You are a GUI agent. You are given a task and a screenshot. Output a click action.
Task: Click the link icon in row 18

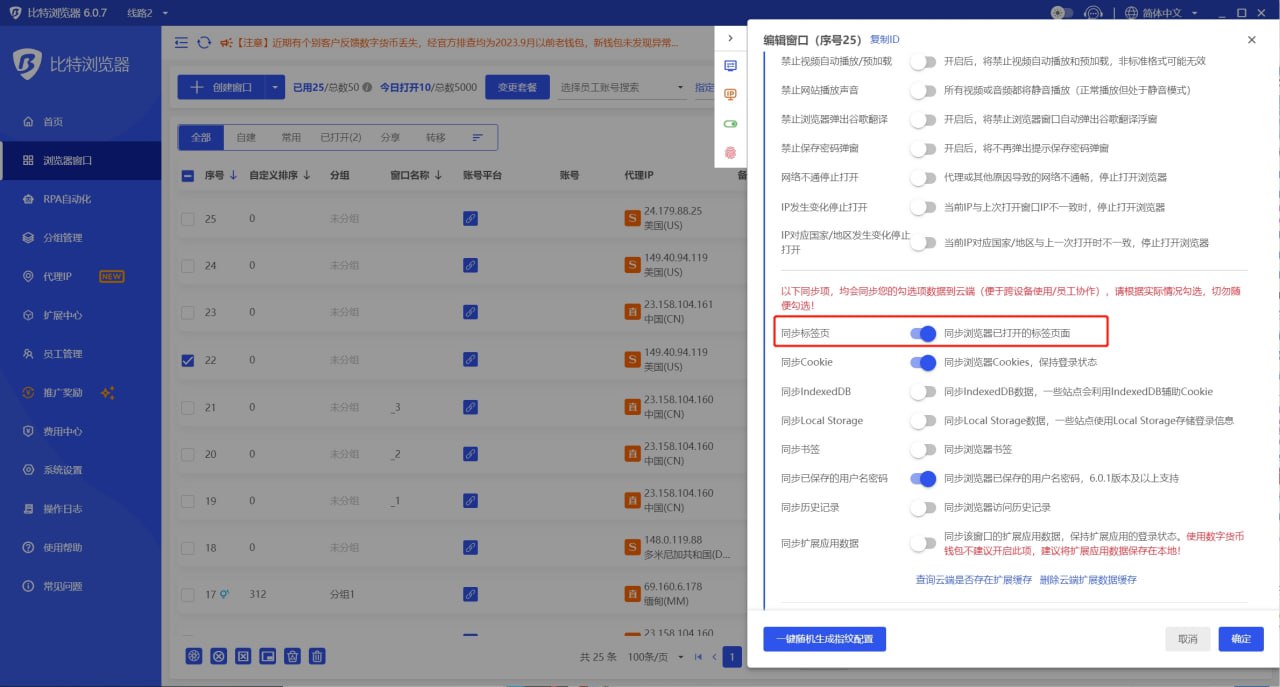pyautogui.click(x=470, y=547)
